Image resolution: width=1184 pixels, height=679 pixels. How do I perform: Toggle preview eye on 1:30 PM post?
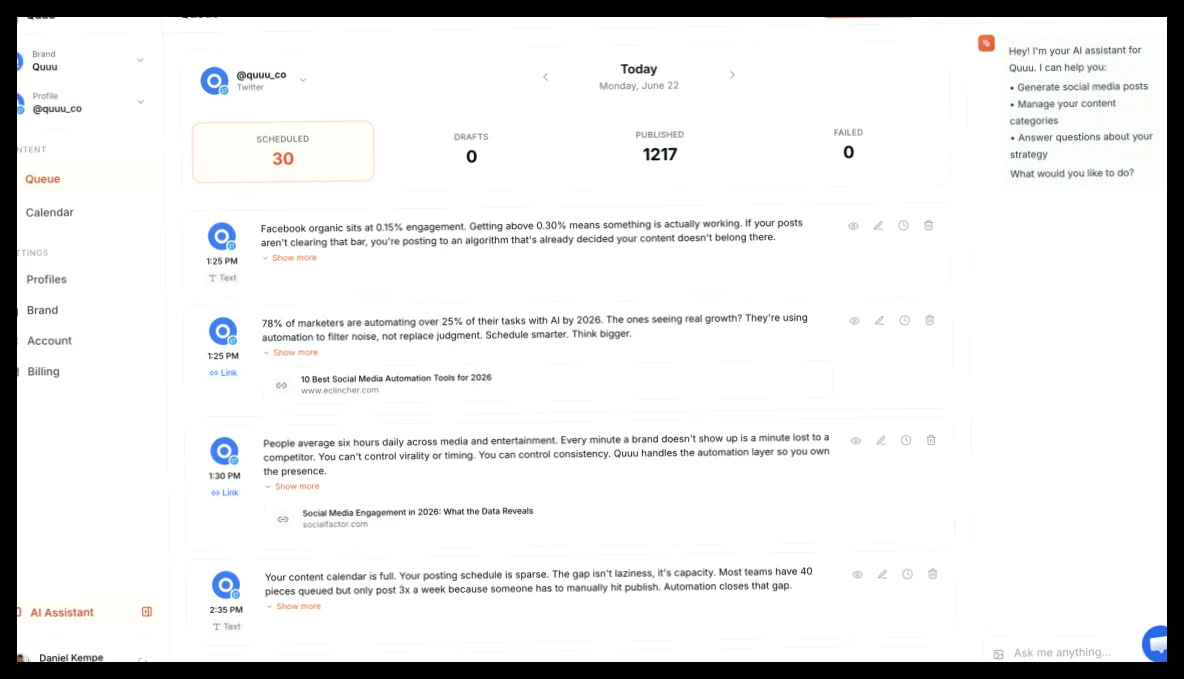click(856, 441)
